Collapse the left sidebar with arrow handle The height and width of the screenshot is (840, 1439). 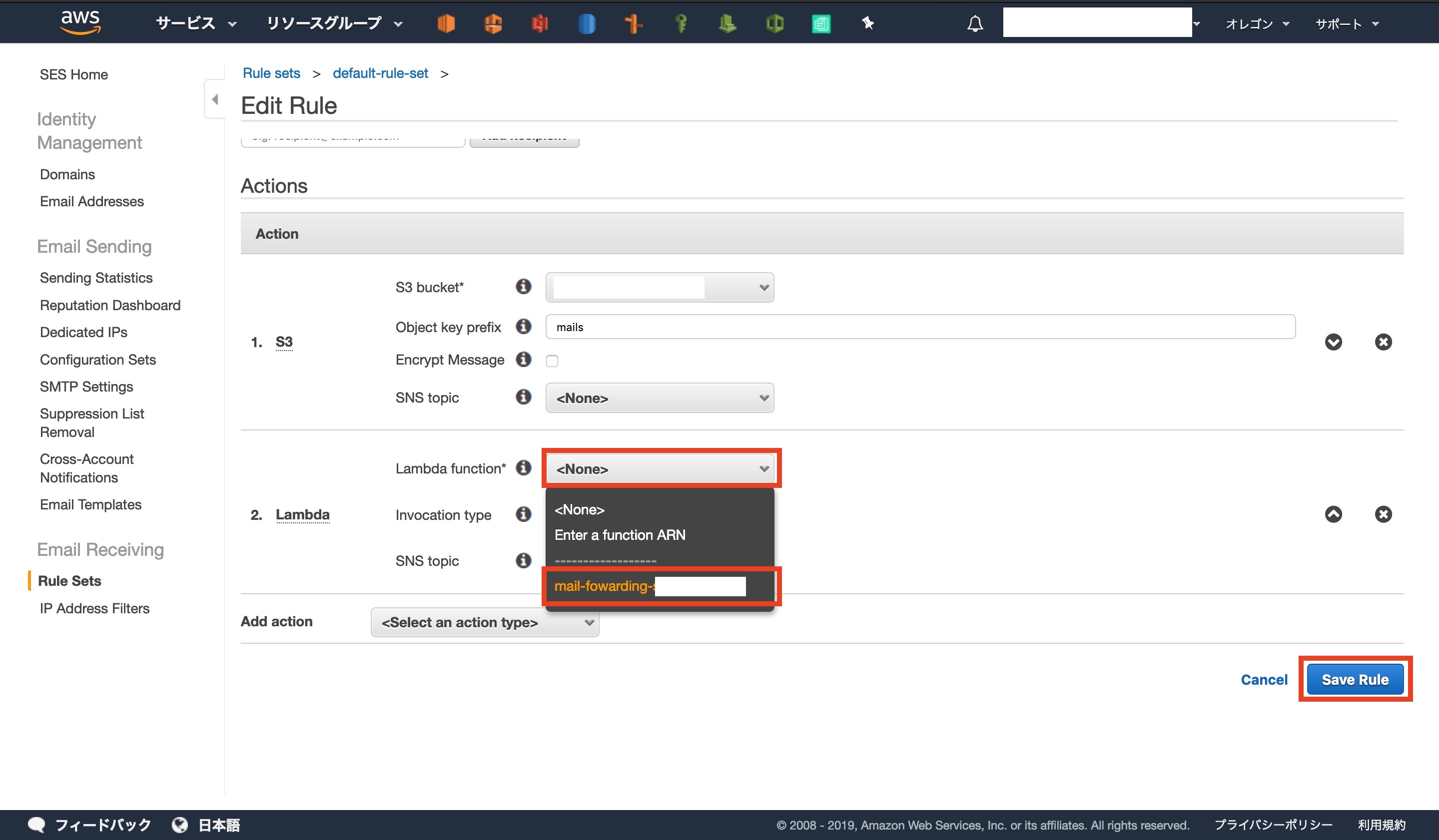click(215, 99)
